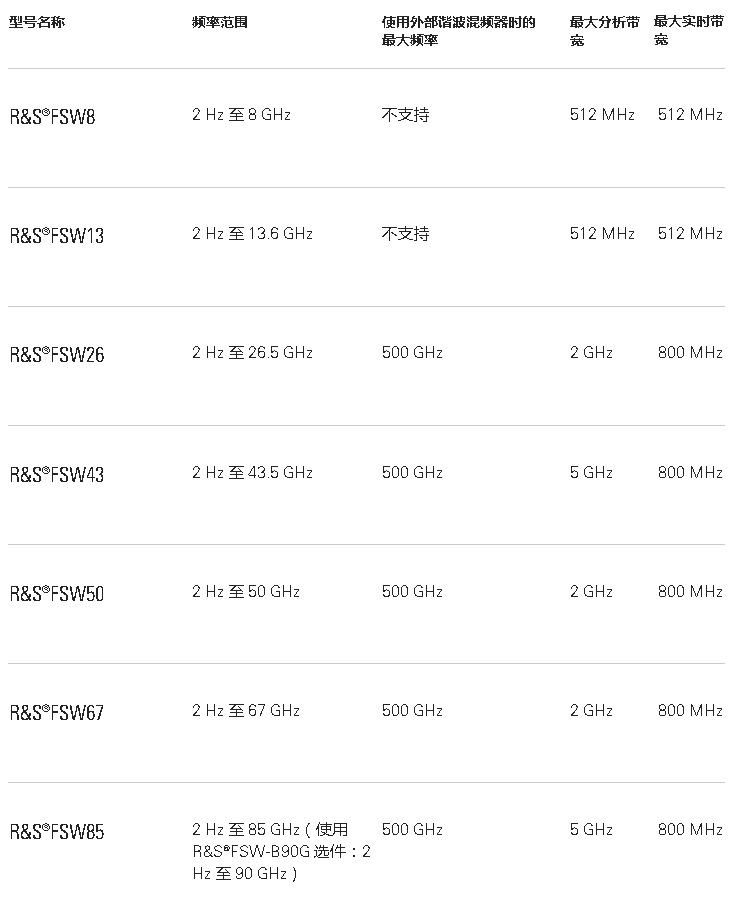Click the 2 Hz 至 26.5 GHz cell
The height and width of the screenshot is (911, 750).
tap(252, 353)
